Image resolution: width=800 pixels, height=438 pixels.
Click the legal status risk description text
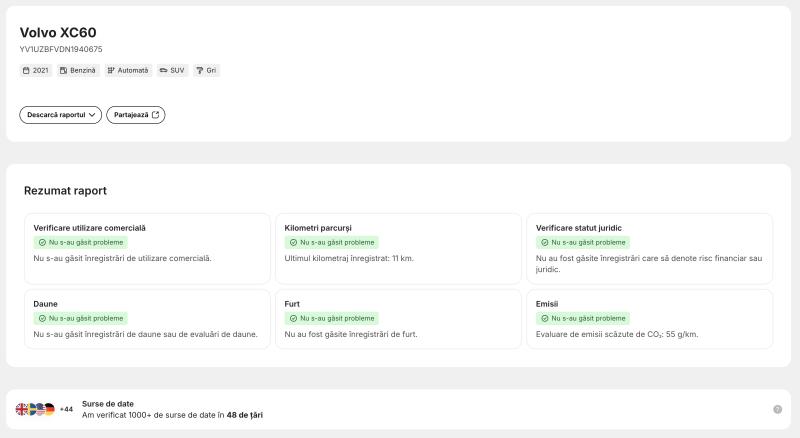(x=649, y=264)
